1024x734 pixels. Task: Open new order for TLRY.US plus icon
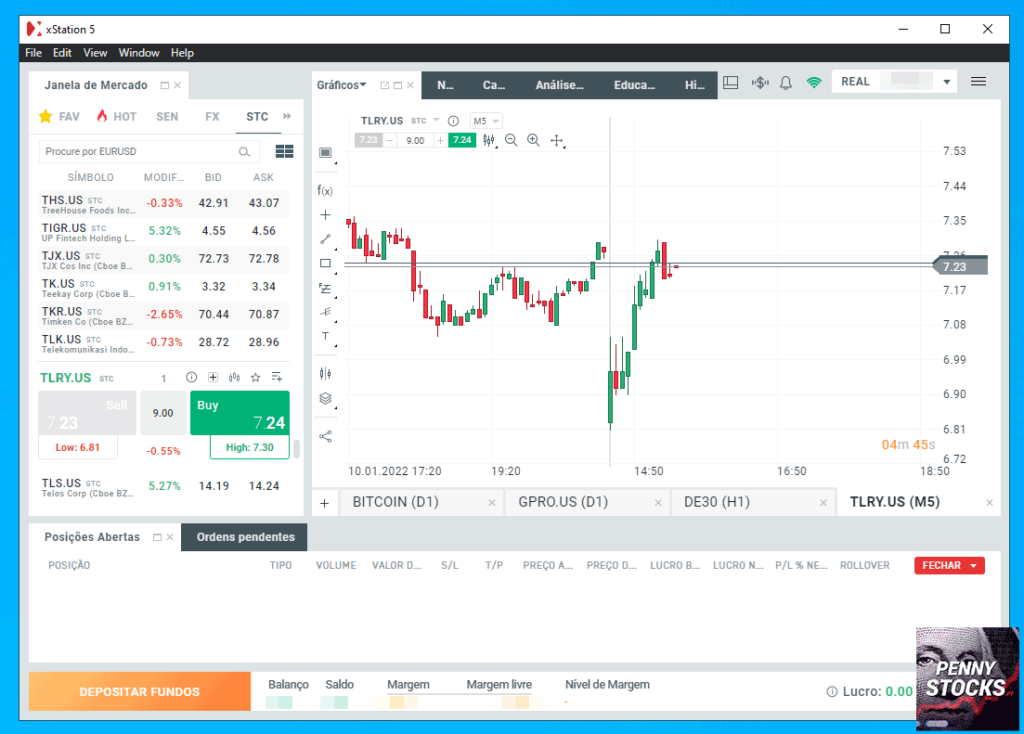click(213, 377)
